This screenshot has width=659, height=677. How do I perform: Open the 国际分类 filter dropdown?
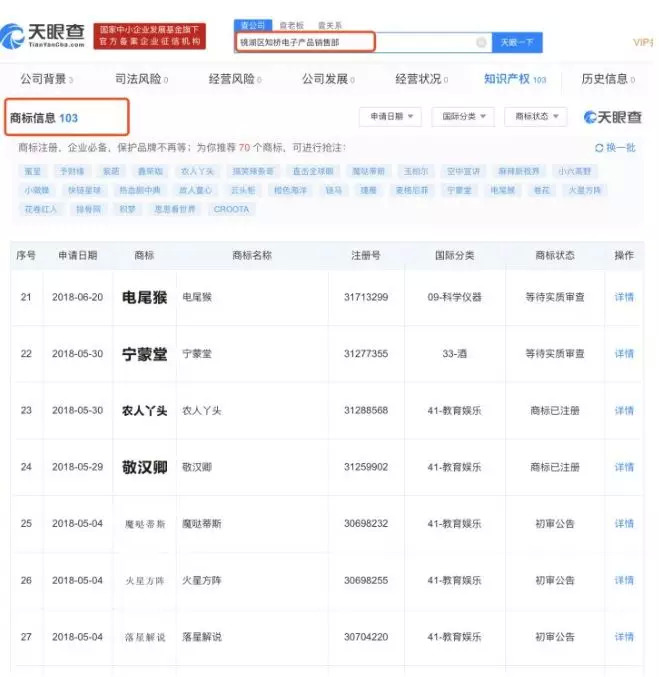point(462,117)
